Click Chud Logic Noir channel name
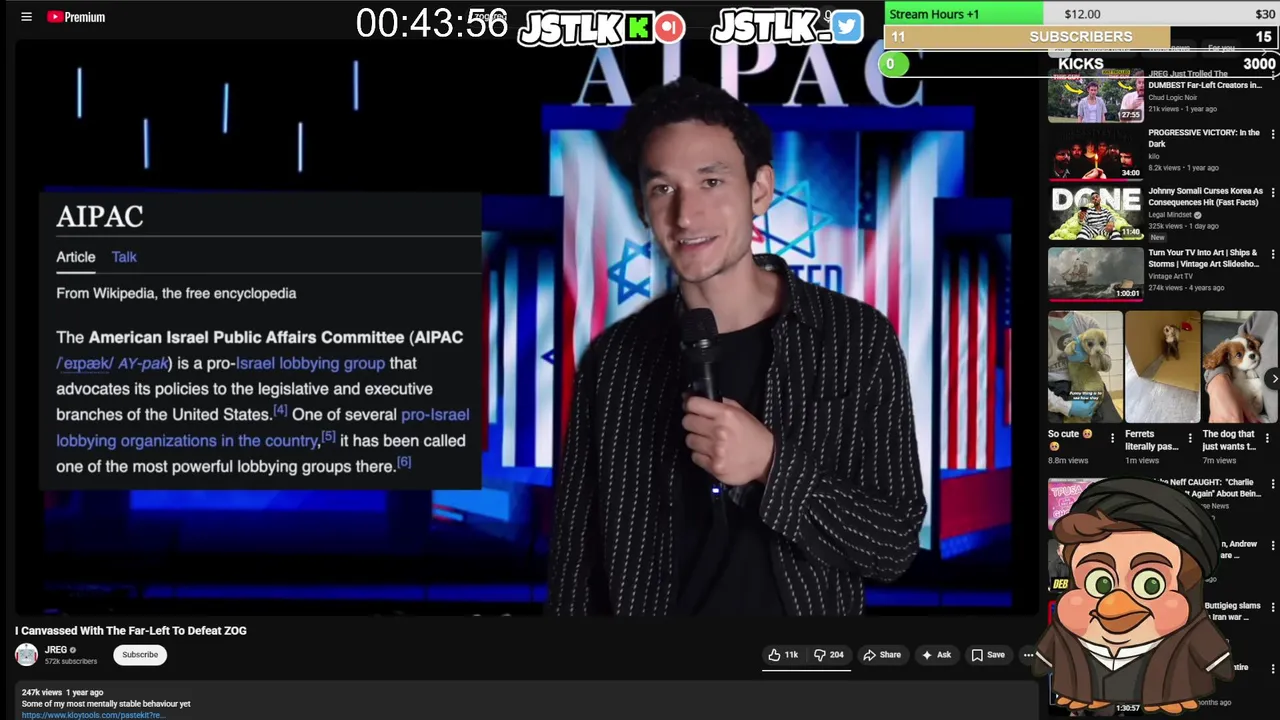This screenshot has height=720, width=1280. pos(1172,97)
